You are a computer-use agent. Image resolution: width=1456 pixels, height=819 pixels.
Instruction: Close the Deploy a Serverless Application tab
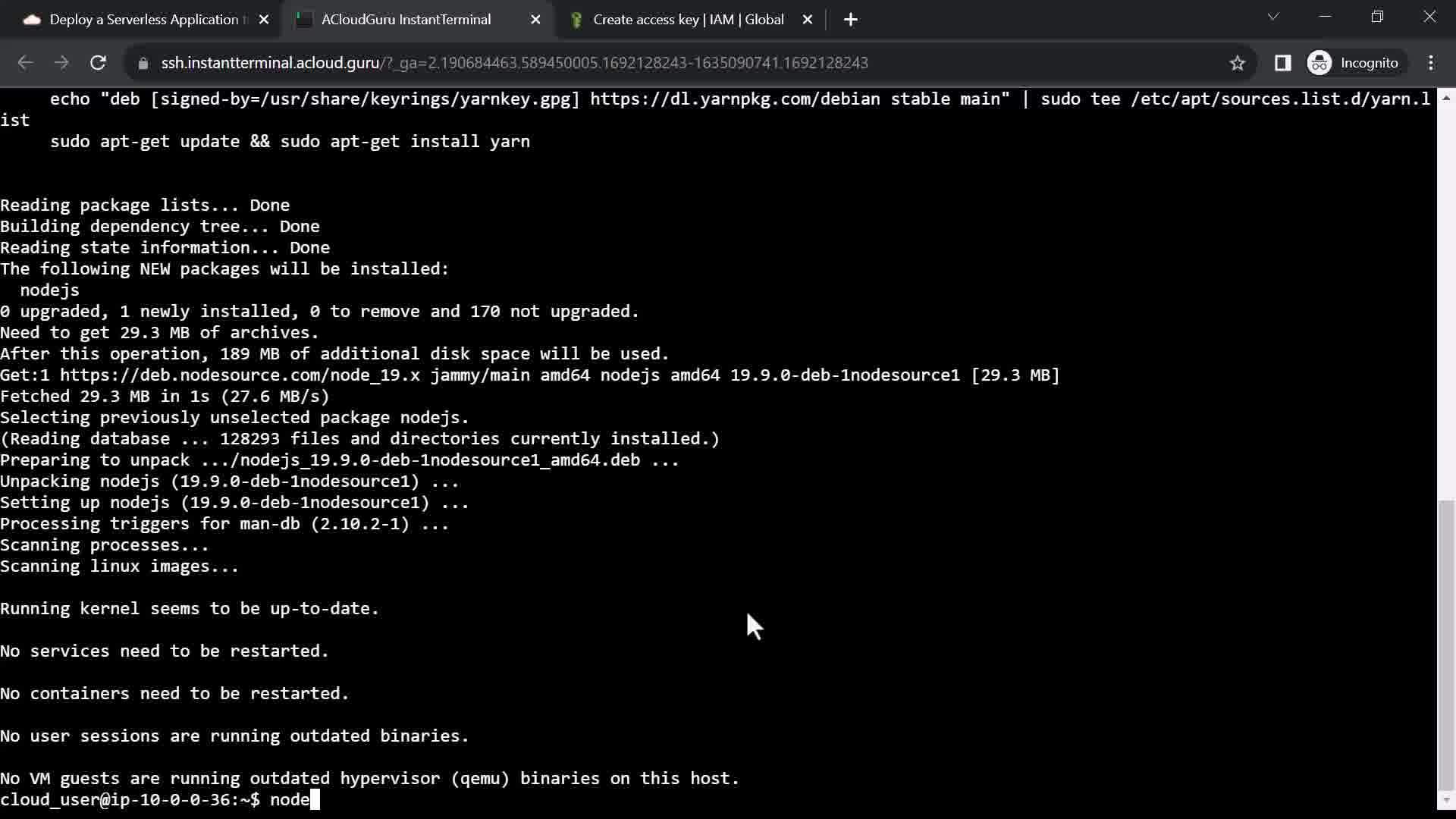pos(264,20)
